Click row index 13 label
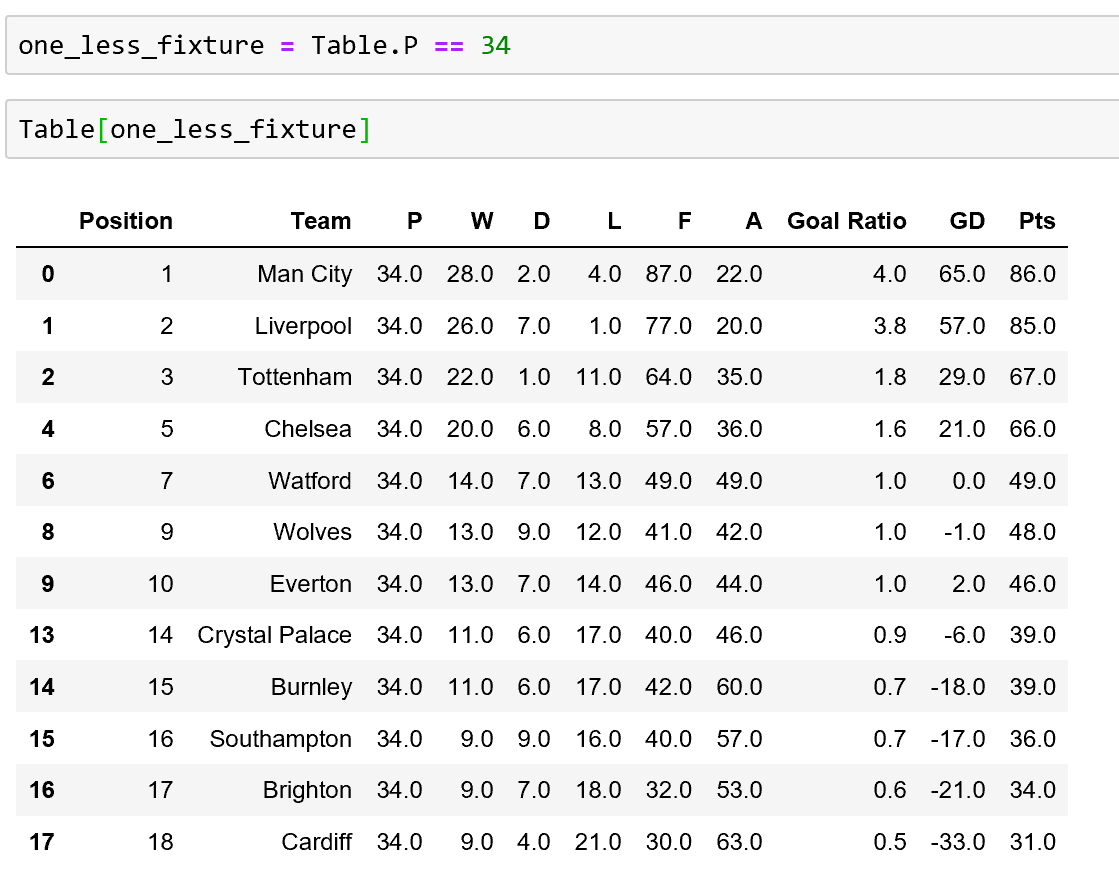 click(42, 635)
